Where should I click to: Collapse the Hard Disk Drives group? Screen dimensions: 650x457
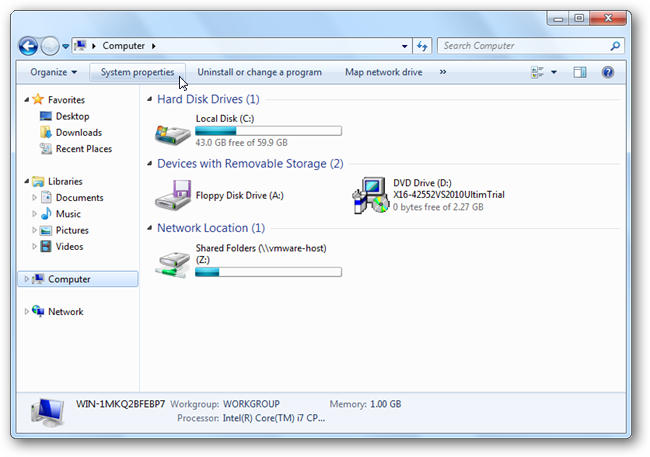150,99
